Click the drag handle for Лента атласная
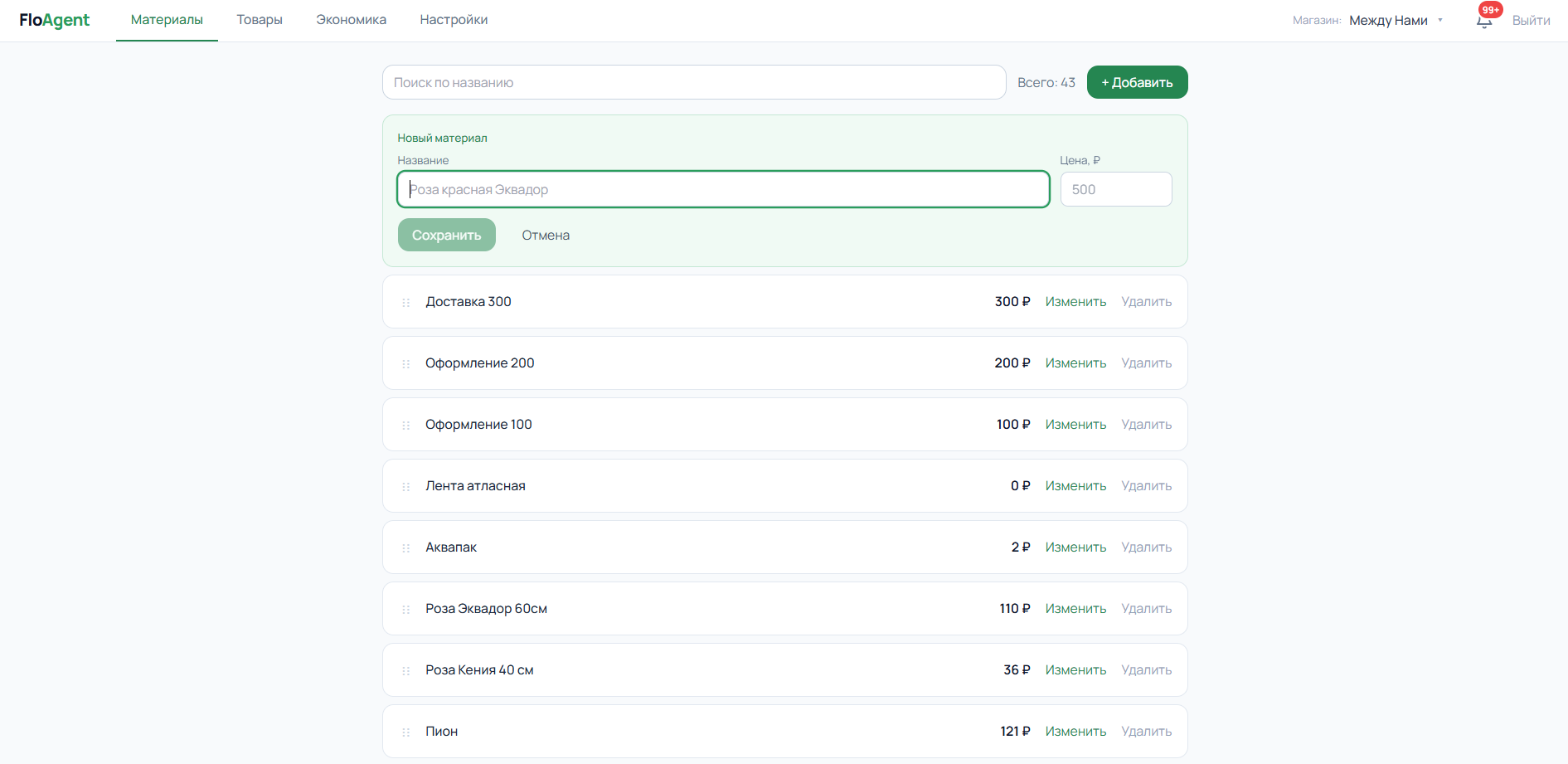The height and width of the screenshot is (764, 1568). pyautogui.click(x=406, y=487)
